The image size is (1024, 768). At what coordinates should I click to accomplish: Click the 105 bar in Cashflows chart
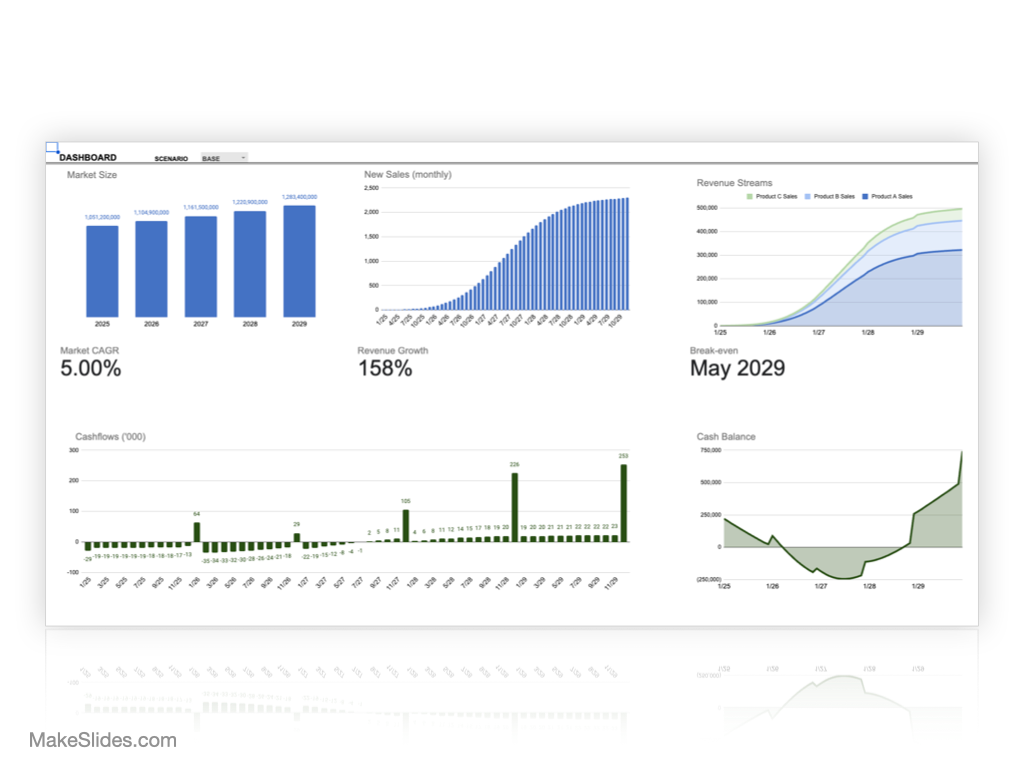click(405, 525)
